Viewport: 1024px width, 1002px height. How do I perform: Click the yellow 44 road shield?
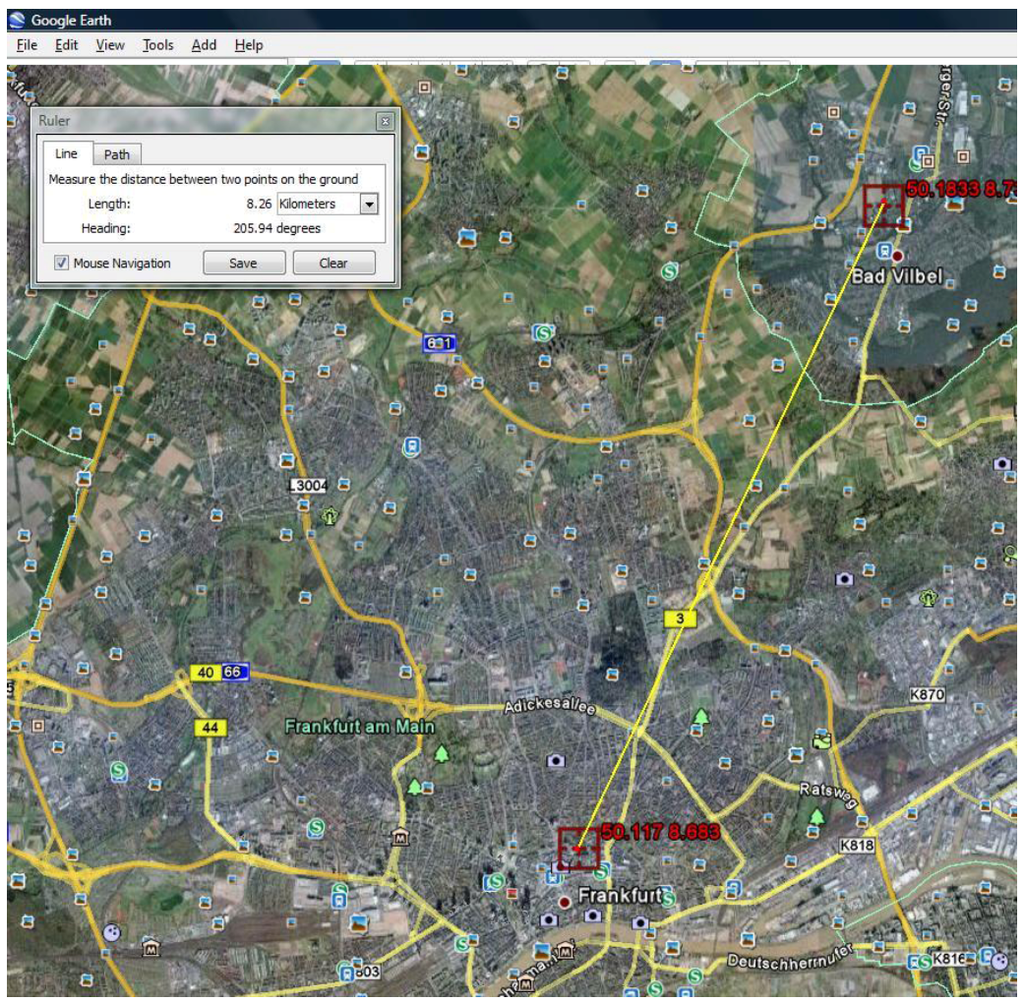coord(209,728)
